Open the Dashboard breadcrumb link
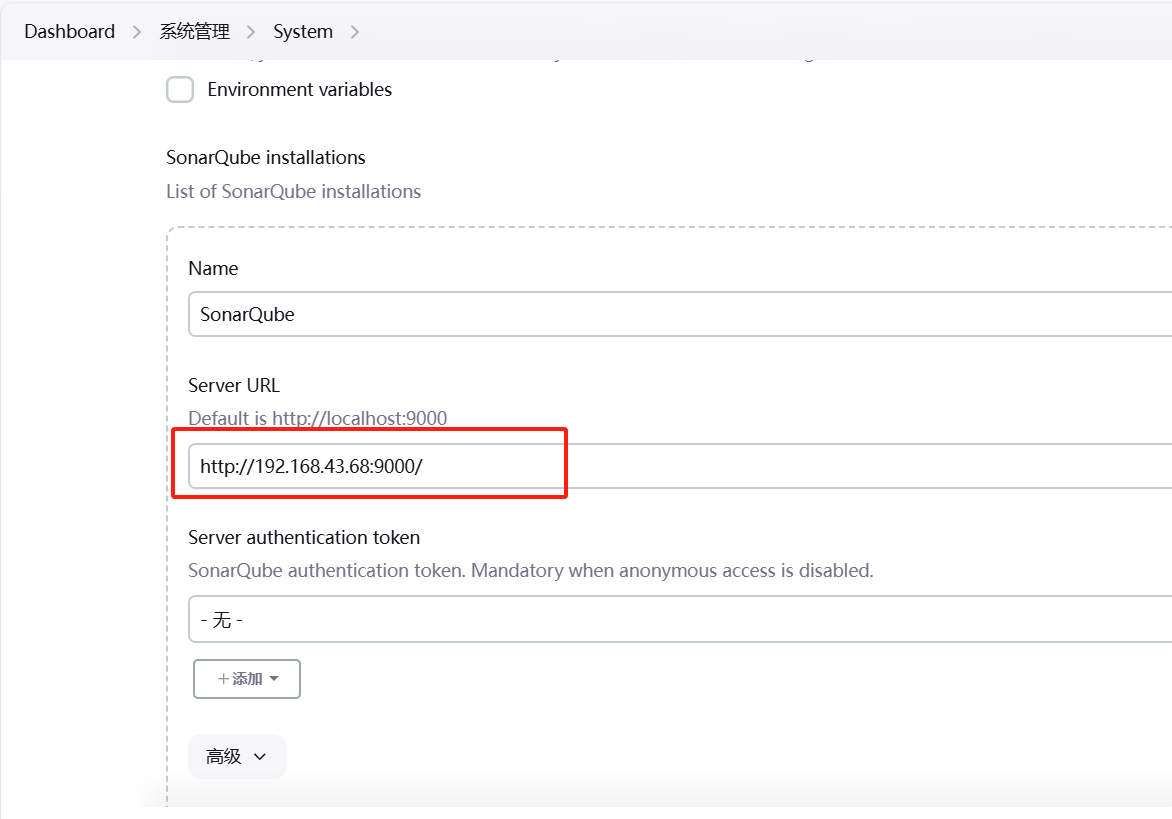This screenshot has width=1172, height=819. (70, 31)
